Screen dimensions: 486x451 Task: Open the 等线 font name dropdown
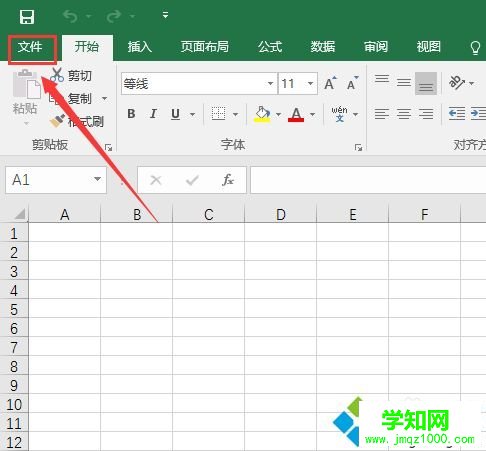(x=270, y=84)
